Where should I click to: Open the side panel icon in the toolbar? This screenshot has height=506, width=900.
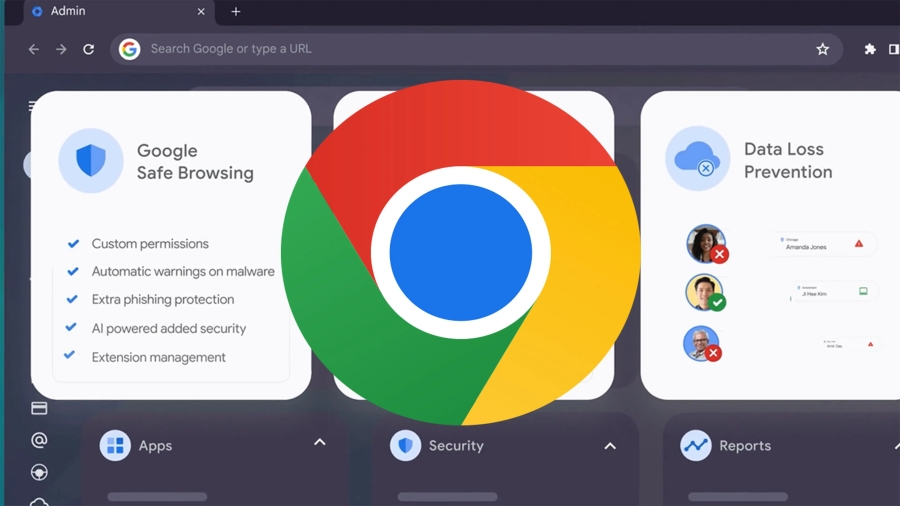click(x=894, y=49)
